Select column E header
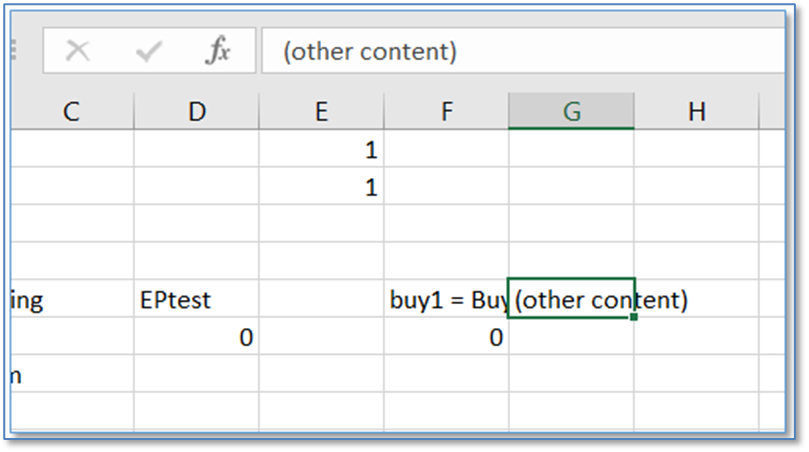 click(321, 112)
